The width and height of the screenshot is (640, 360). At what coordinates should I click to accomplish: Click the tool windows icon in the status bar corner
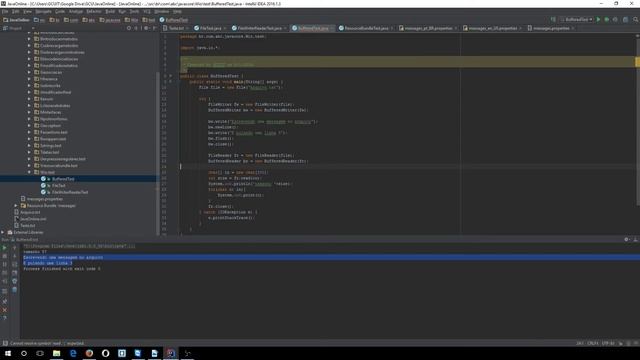coord(5,343)
